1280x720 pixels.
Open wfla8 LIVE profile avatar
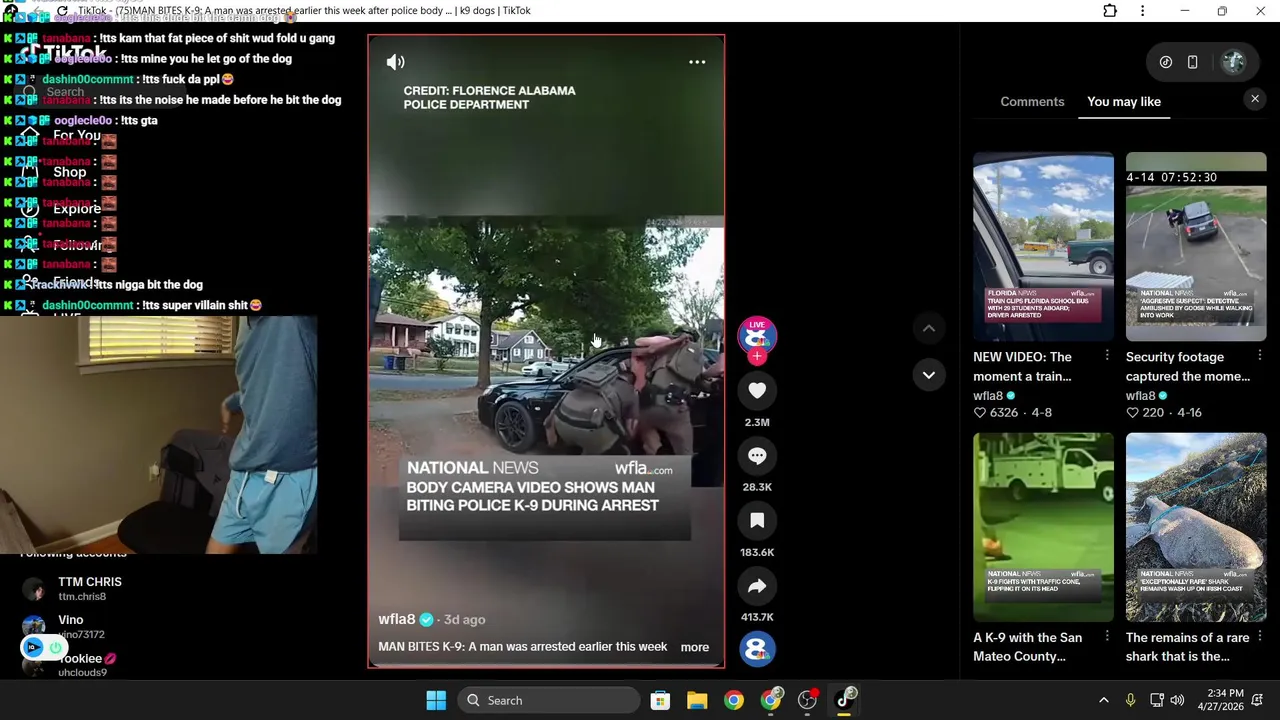757,335
